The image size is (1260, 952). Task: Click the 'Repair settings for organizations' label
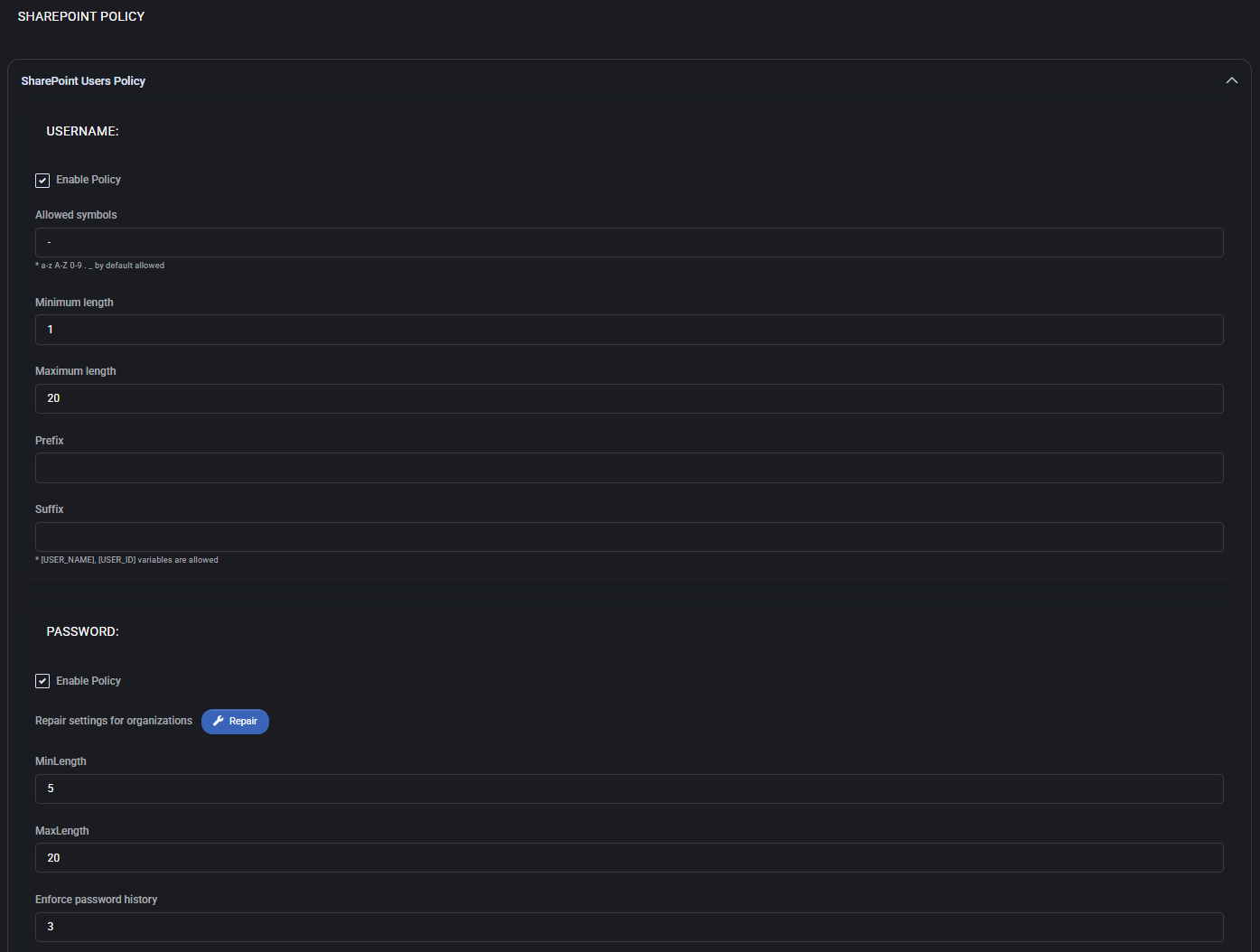pyautogui.click(x=114, y=721)
